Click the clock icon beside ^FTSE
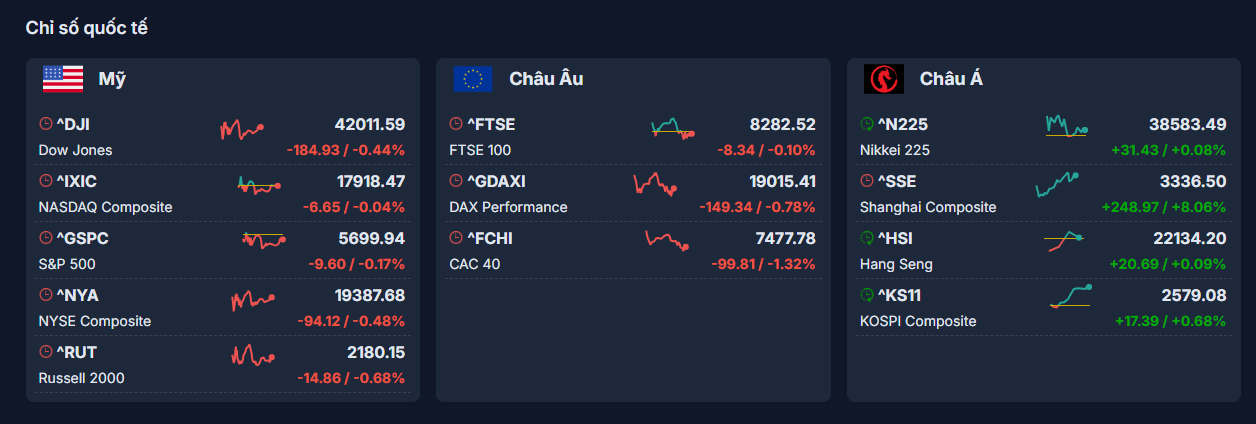This screenshot has width=1256, height=424. click(456, 124)
